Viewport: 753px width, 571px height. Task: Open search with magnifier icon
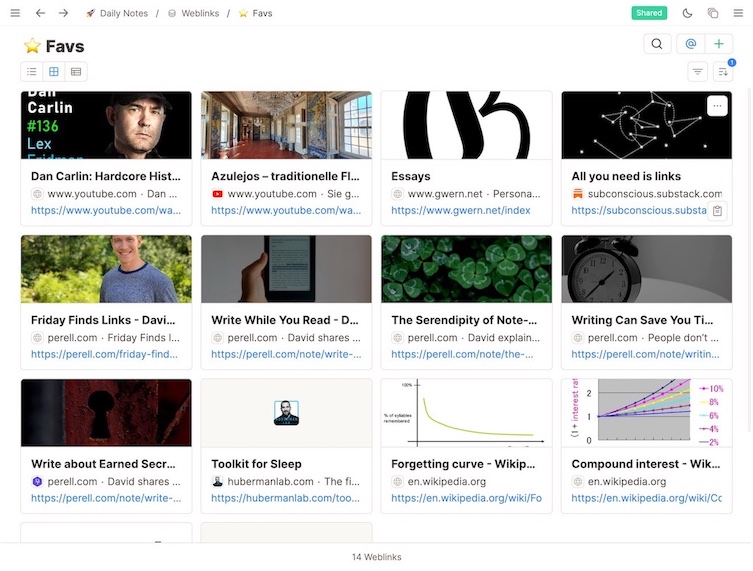coord(657,44)
